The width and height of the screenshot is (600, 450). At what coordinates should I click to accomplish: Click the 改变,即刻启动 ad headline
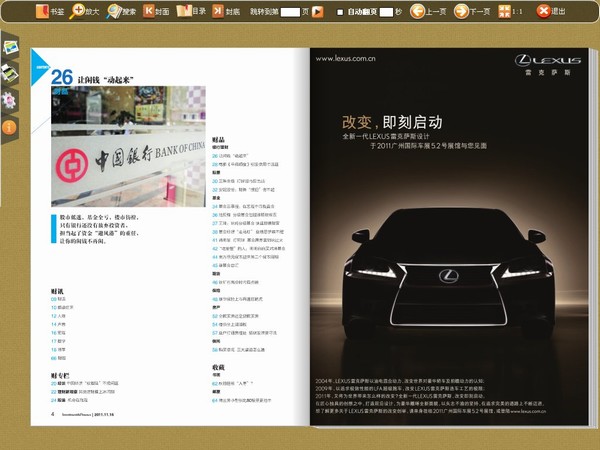coord(392,122)
